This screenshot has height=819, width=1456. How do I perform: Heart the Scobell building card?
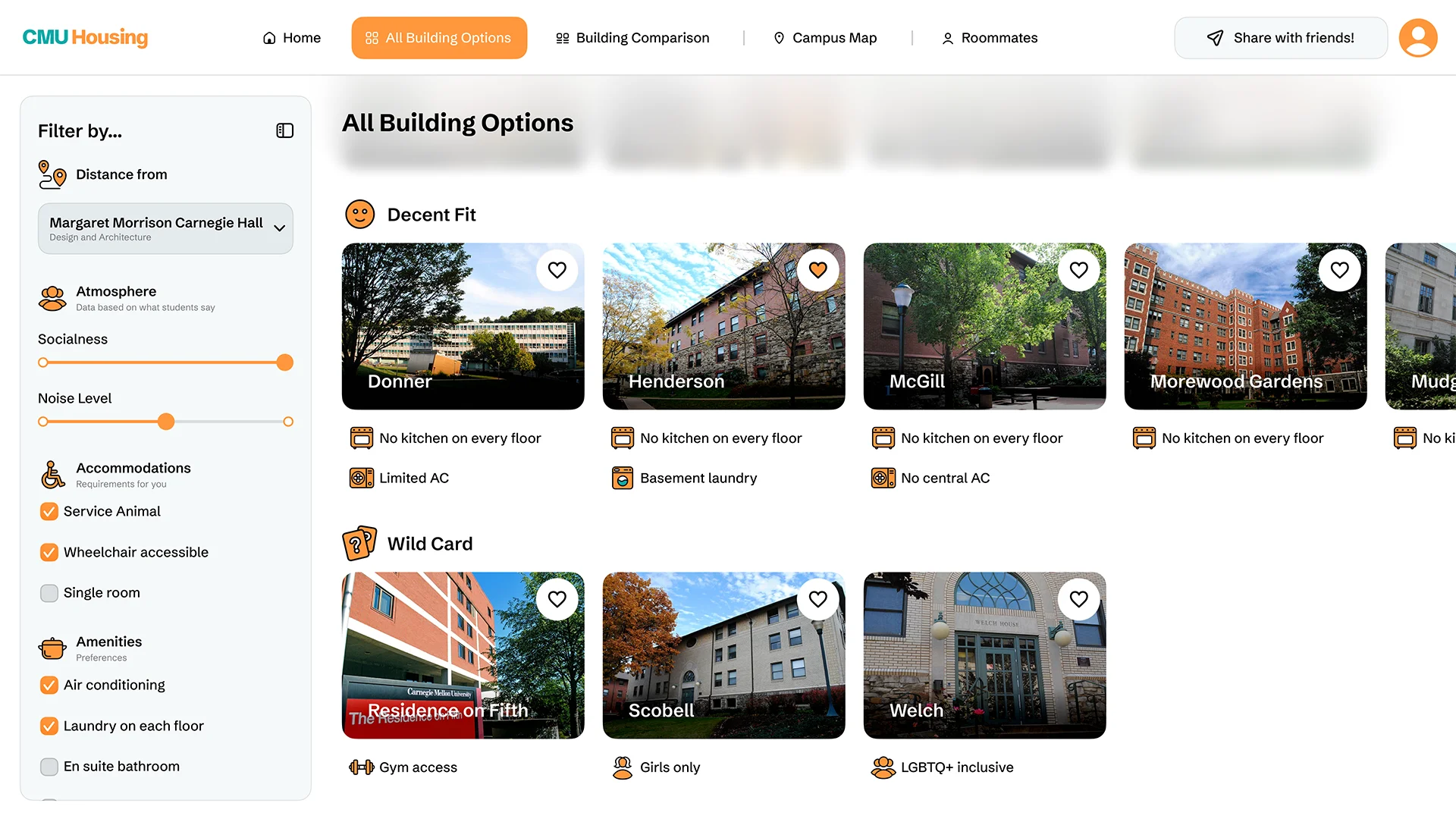coord(818,599)
